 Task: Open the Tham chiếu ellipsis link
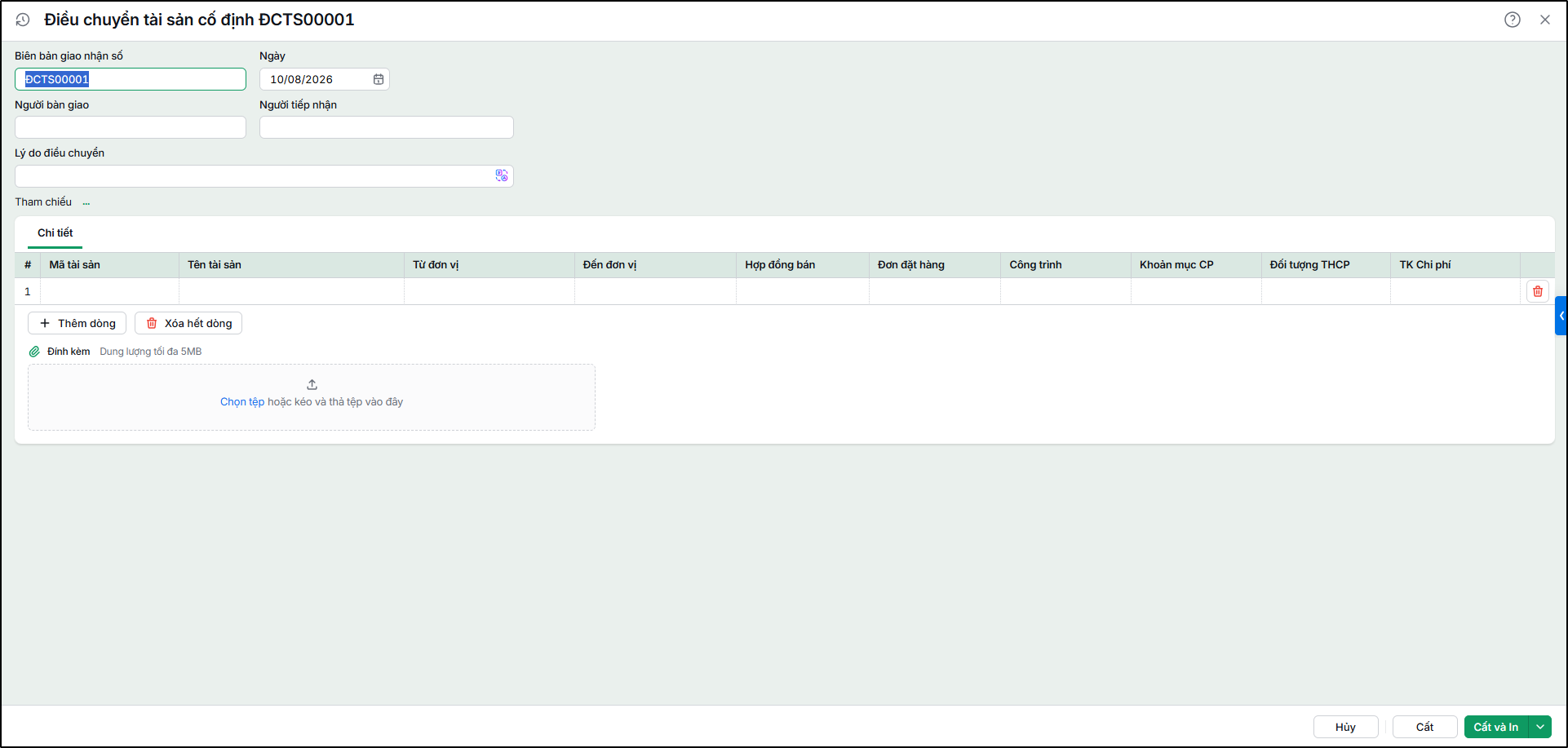(86, 202)
